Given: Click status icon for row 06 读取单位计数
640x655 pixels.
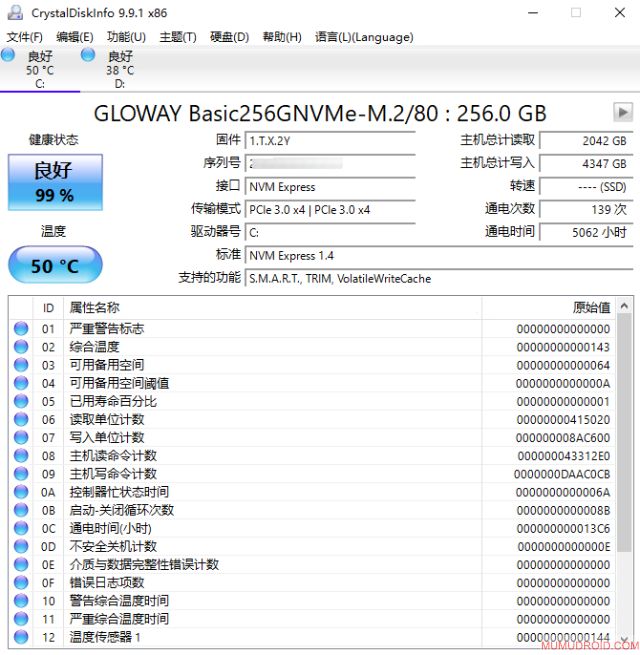Looking at the screenshot, I should click(x=21, y=419).
